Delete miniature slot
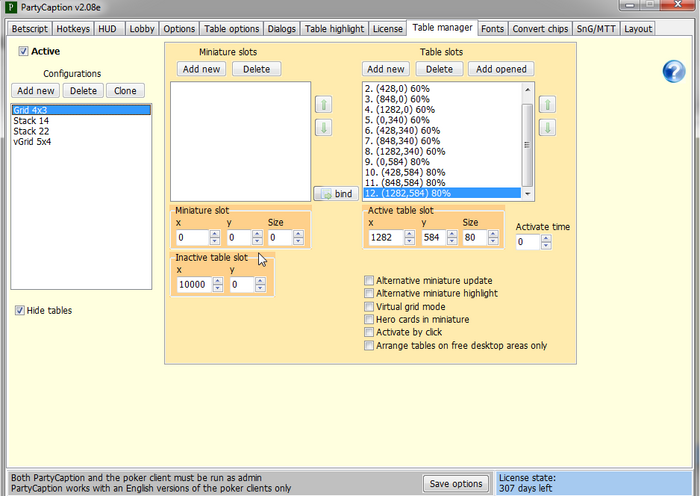700x496 pixels. click(257, 69)
